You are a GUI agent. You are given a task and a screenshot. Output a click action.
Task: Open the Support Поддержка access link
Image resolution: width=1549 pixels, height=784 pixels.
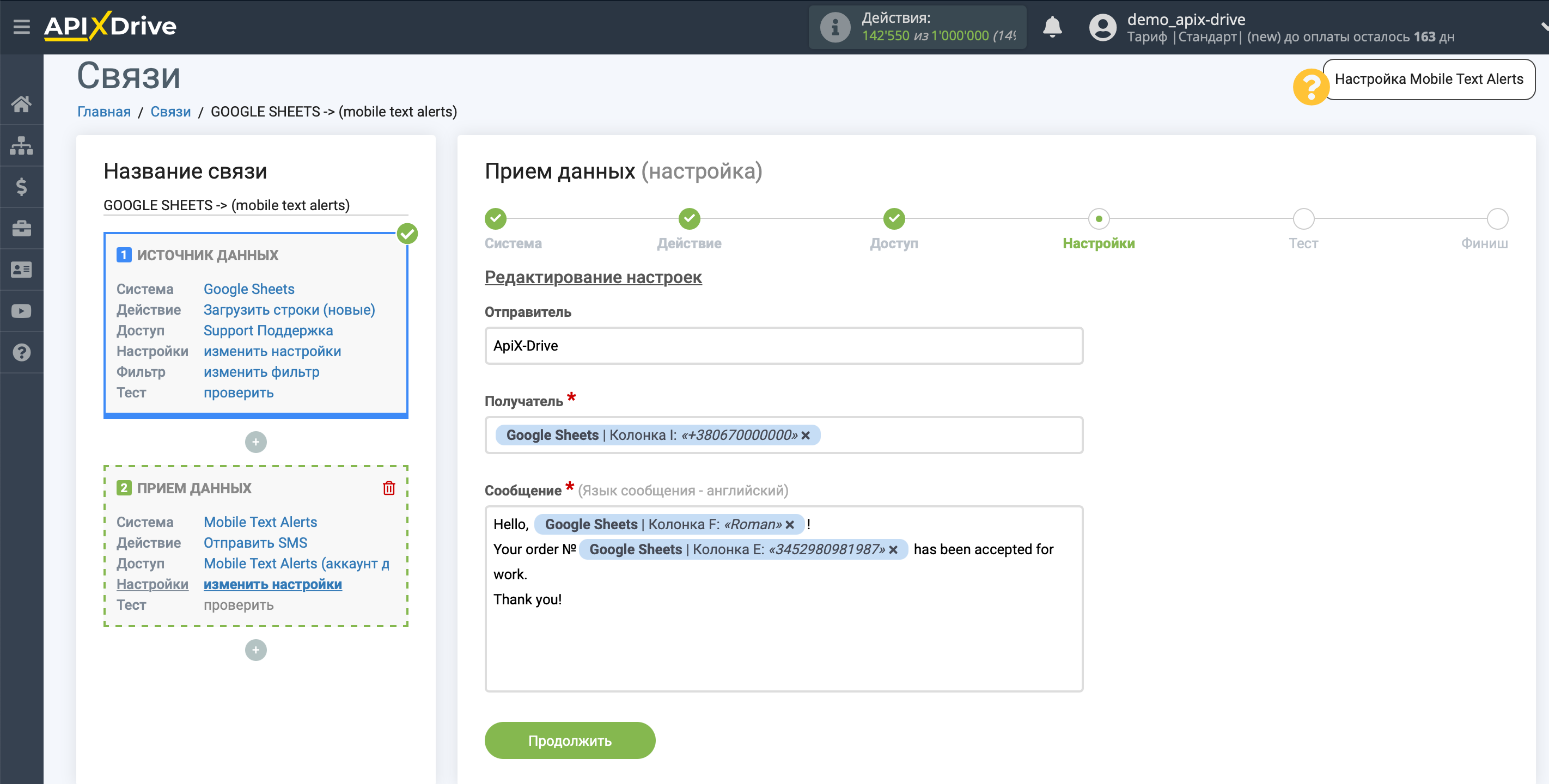(x=268, y=330)
